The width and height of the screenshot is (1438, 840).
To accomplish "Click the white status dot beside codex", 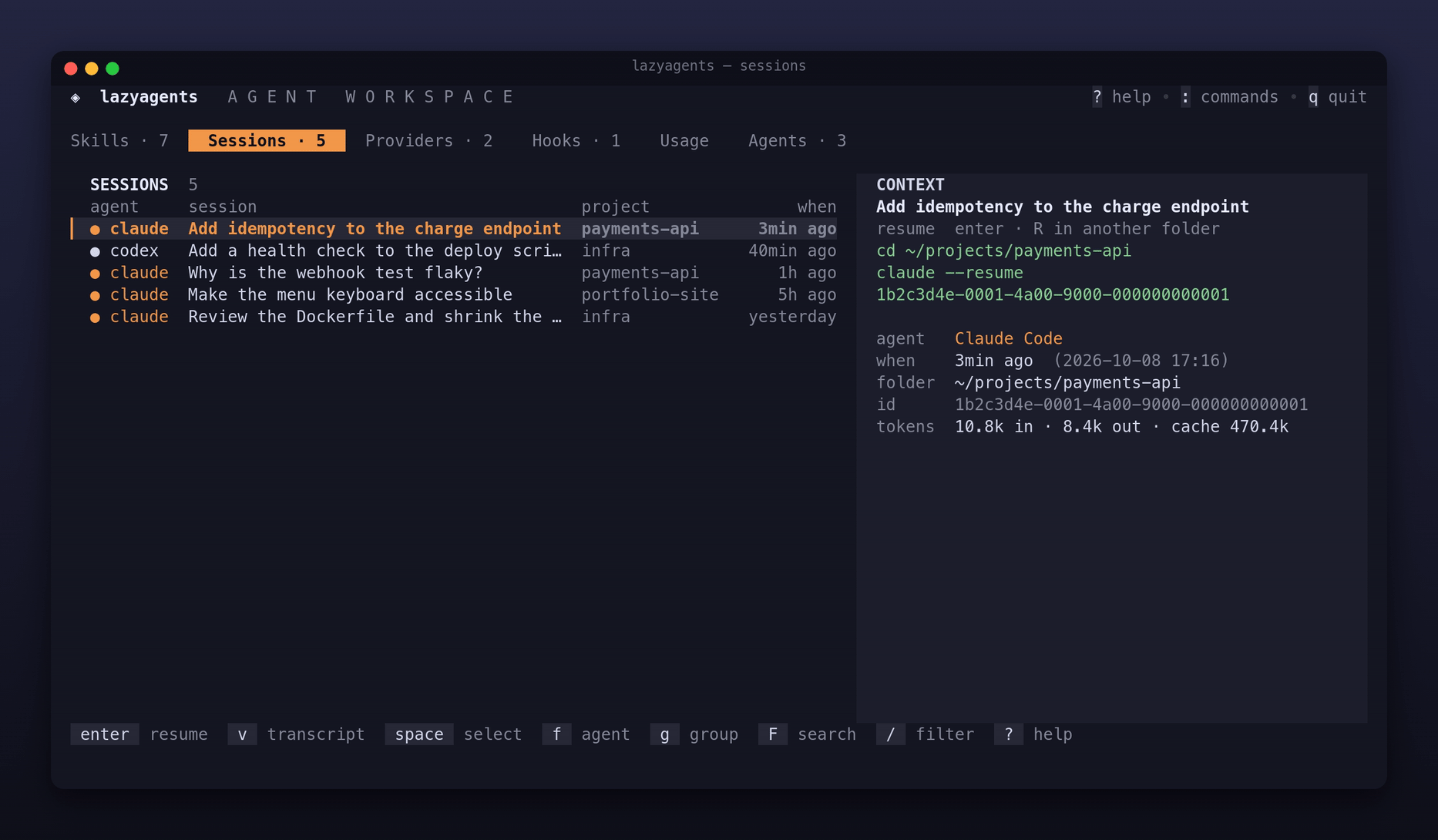I will click(x=95, y=251).
